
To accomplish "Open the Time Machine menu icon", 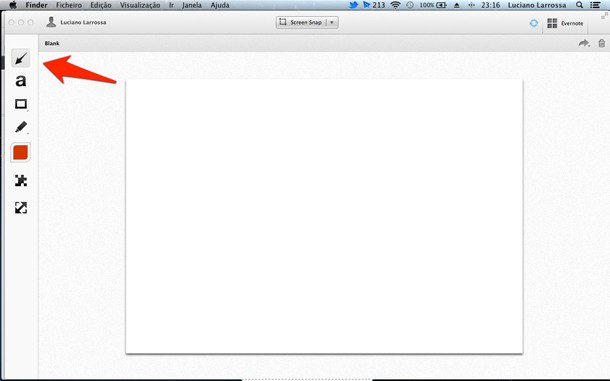I will tap(410, 5).
